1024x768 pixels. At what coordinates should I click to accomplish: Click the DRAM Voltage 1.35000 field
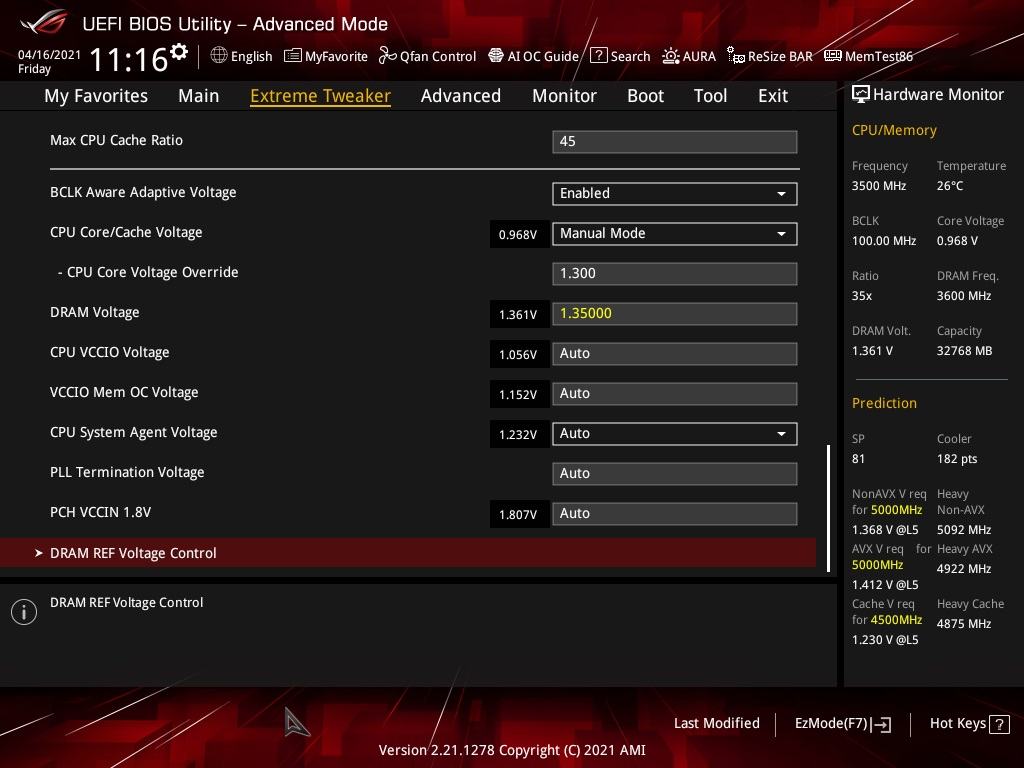(x=675, y=313)
